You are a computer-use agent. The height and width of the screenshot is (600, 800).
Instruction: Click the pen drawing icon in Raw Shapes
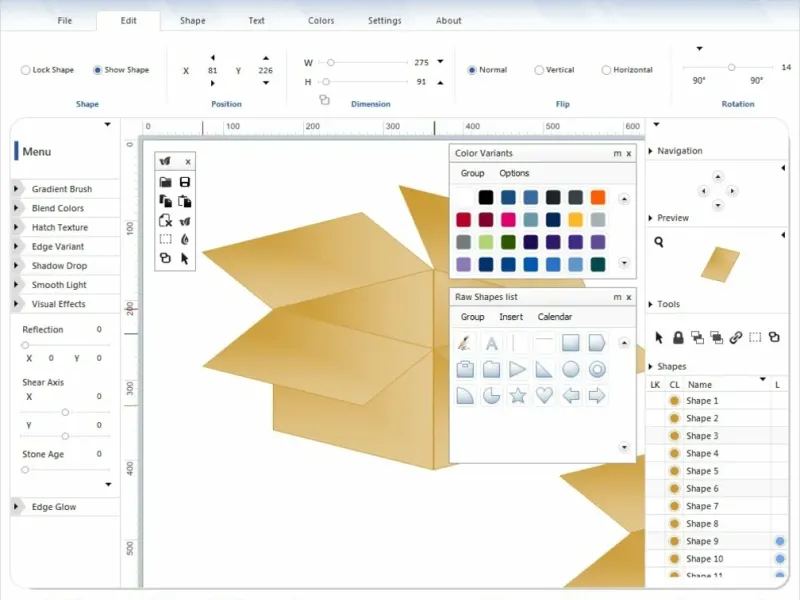tap(465, 343)
